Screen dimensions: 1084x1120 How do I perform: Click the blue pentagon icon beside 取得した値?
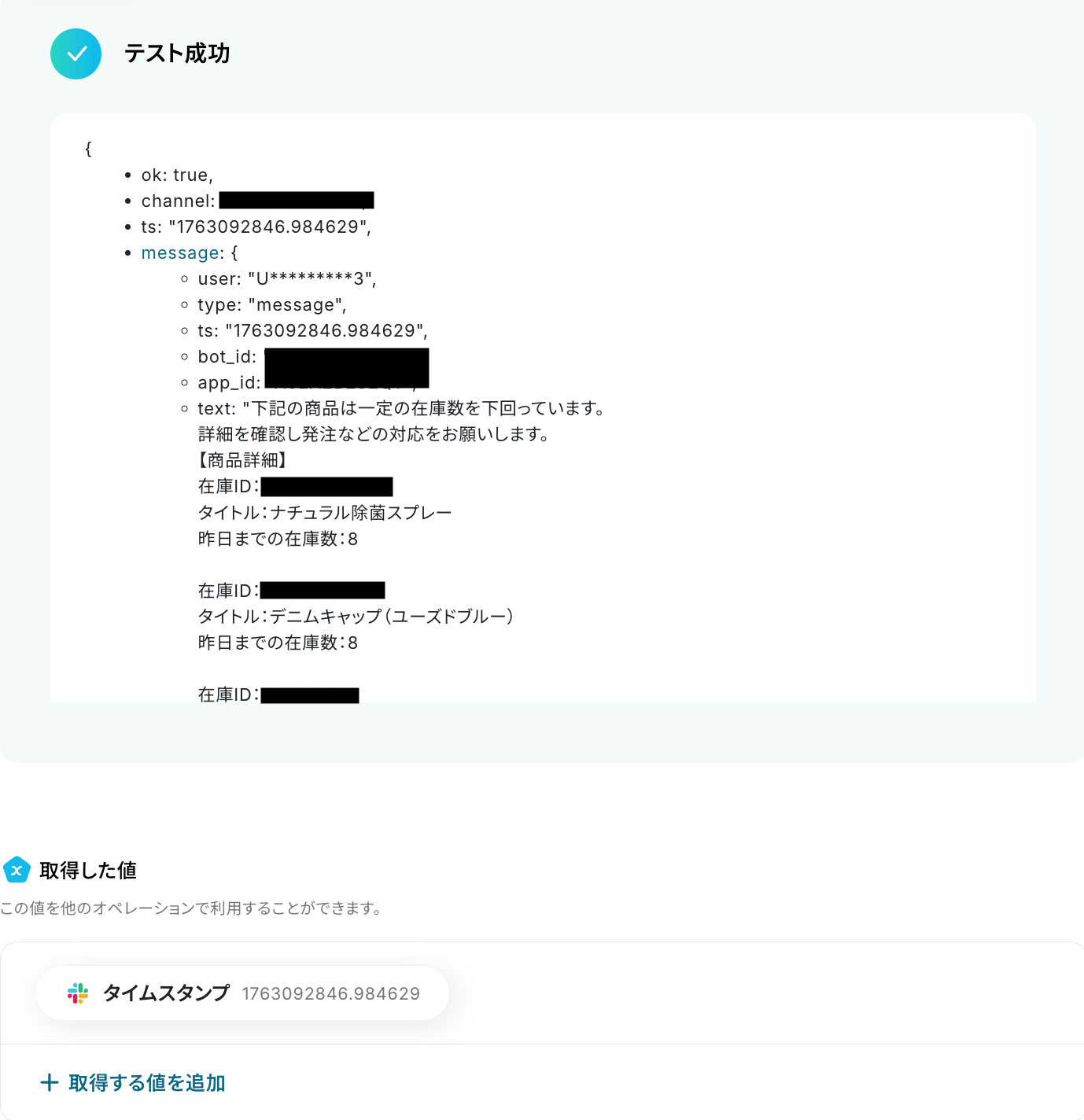click(x=17, y=870)
